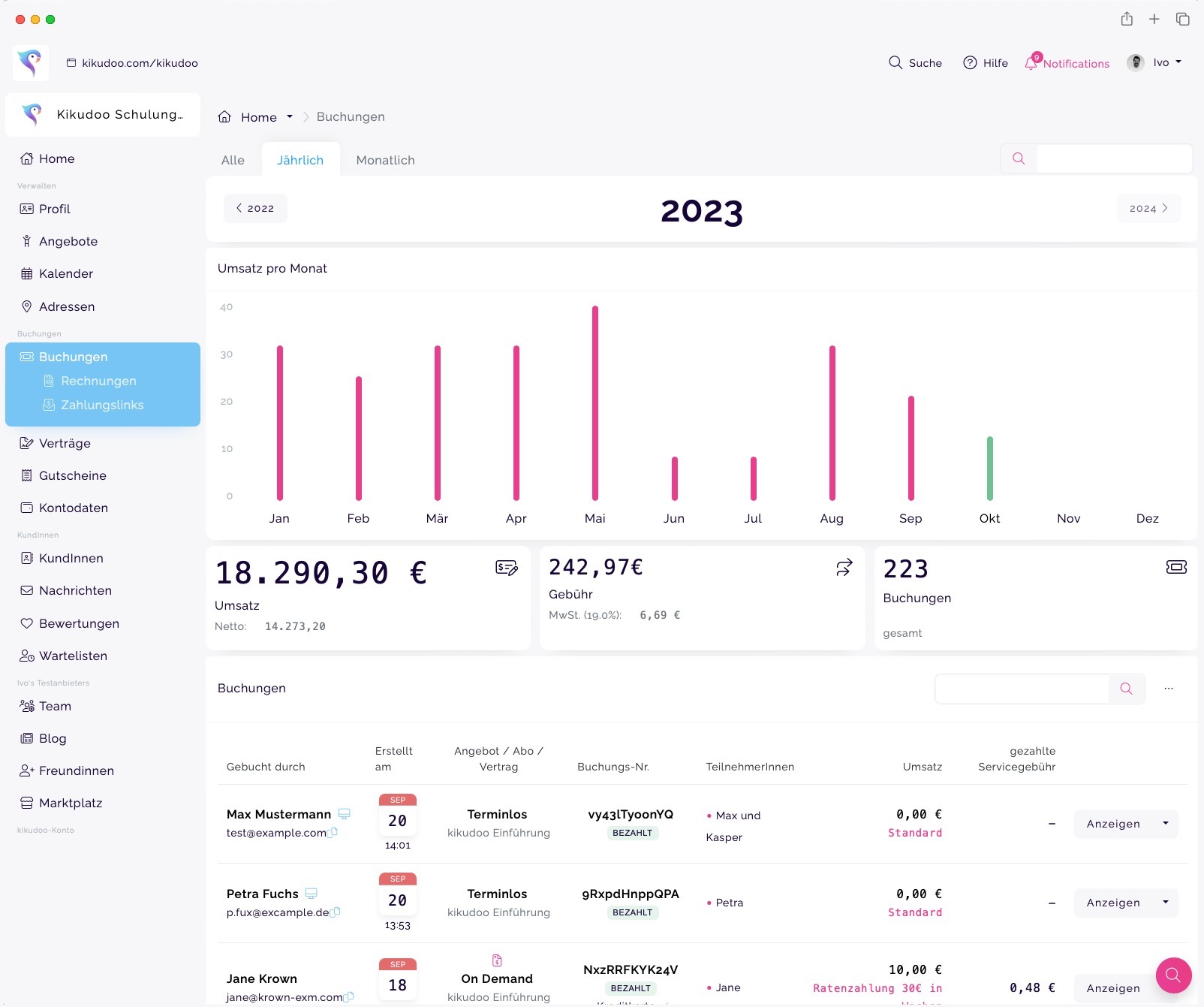Select the Alle tab
1204x1007 pixels.
tap(233, 160)
